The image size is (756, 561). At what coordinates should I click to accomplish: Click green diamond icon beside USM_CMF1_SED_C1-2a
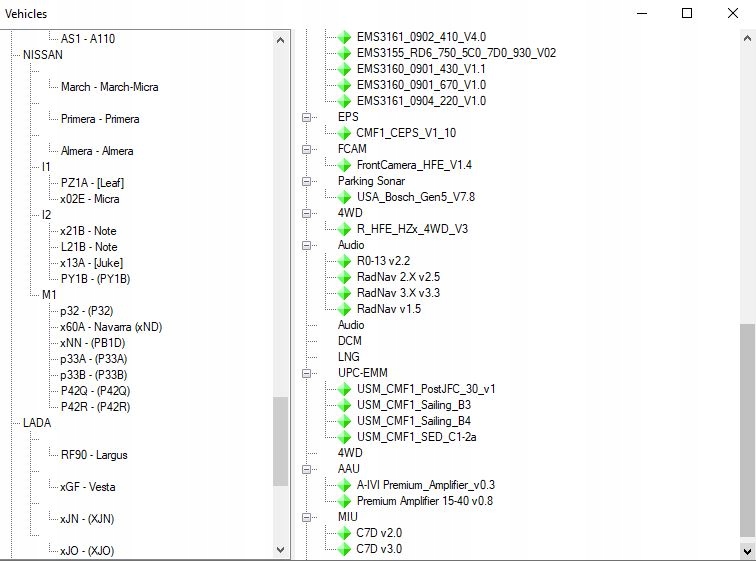pos(344,437)
